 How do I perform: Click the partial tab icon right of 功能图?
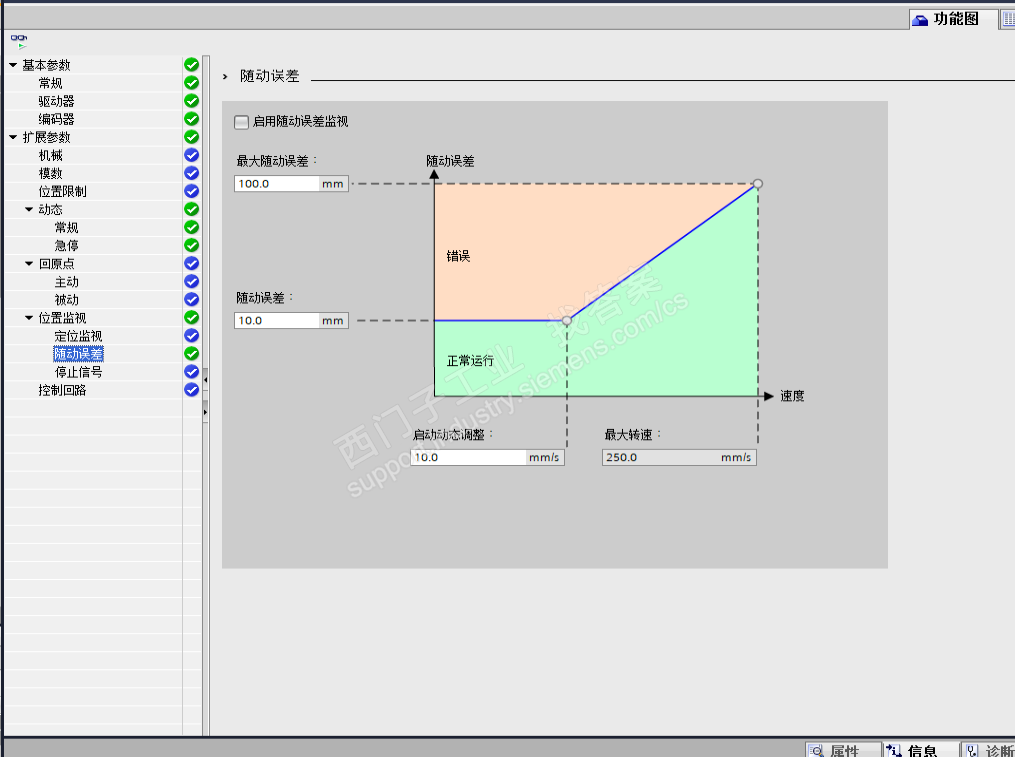click(1008, 19)
